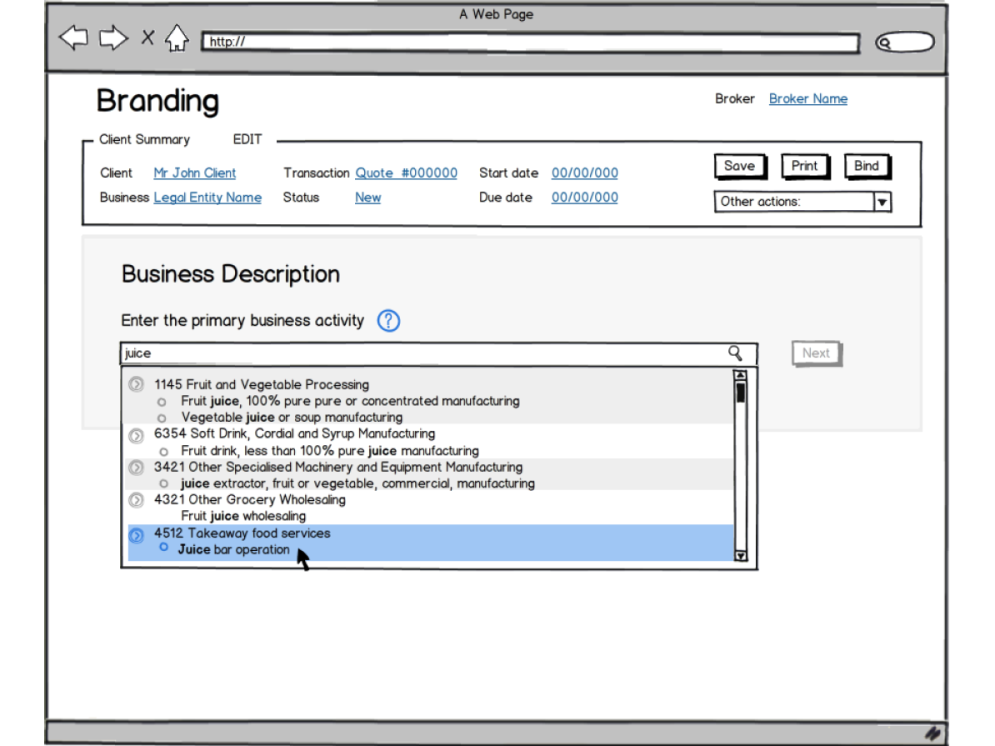Click the blue help question mark icon
Viewport: 995px width, 746px height.
(x=388, y=321)
